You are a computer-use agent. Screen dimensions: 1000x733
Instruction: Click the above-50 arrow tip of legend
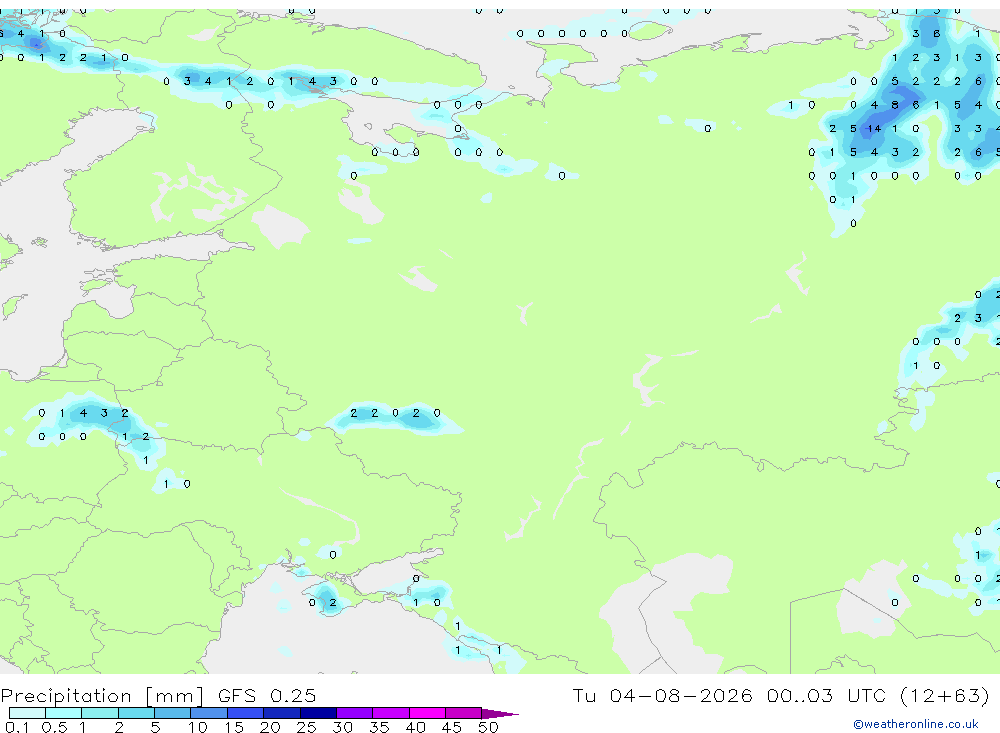(500, 714)
